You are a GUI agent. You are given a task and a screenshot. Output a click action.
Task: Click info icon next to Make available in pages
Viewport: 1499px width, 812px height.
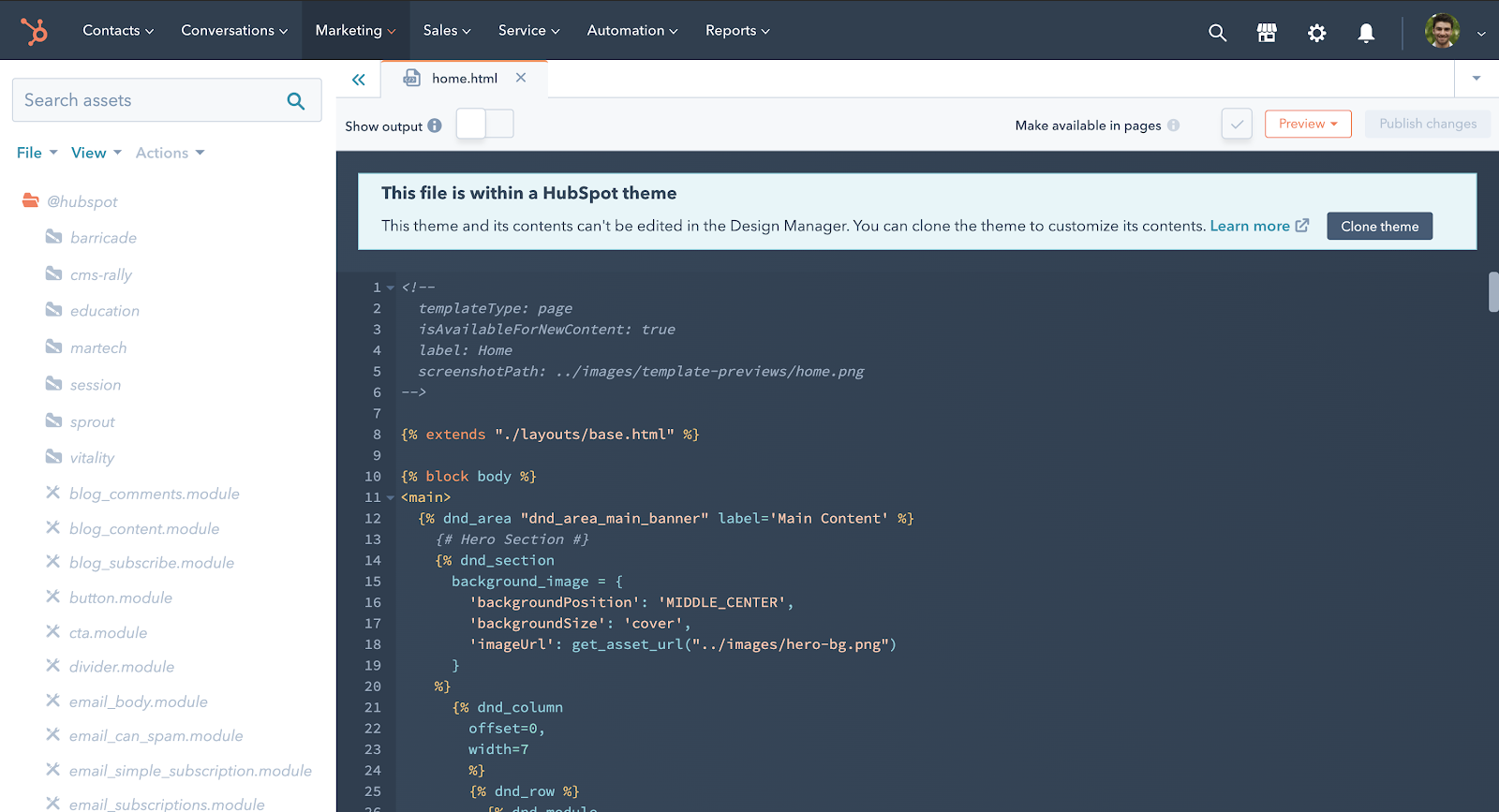click(x=1173, y=125)
